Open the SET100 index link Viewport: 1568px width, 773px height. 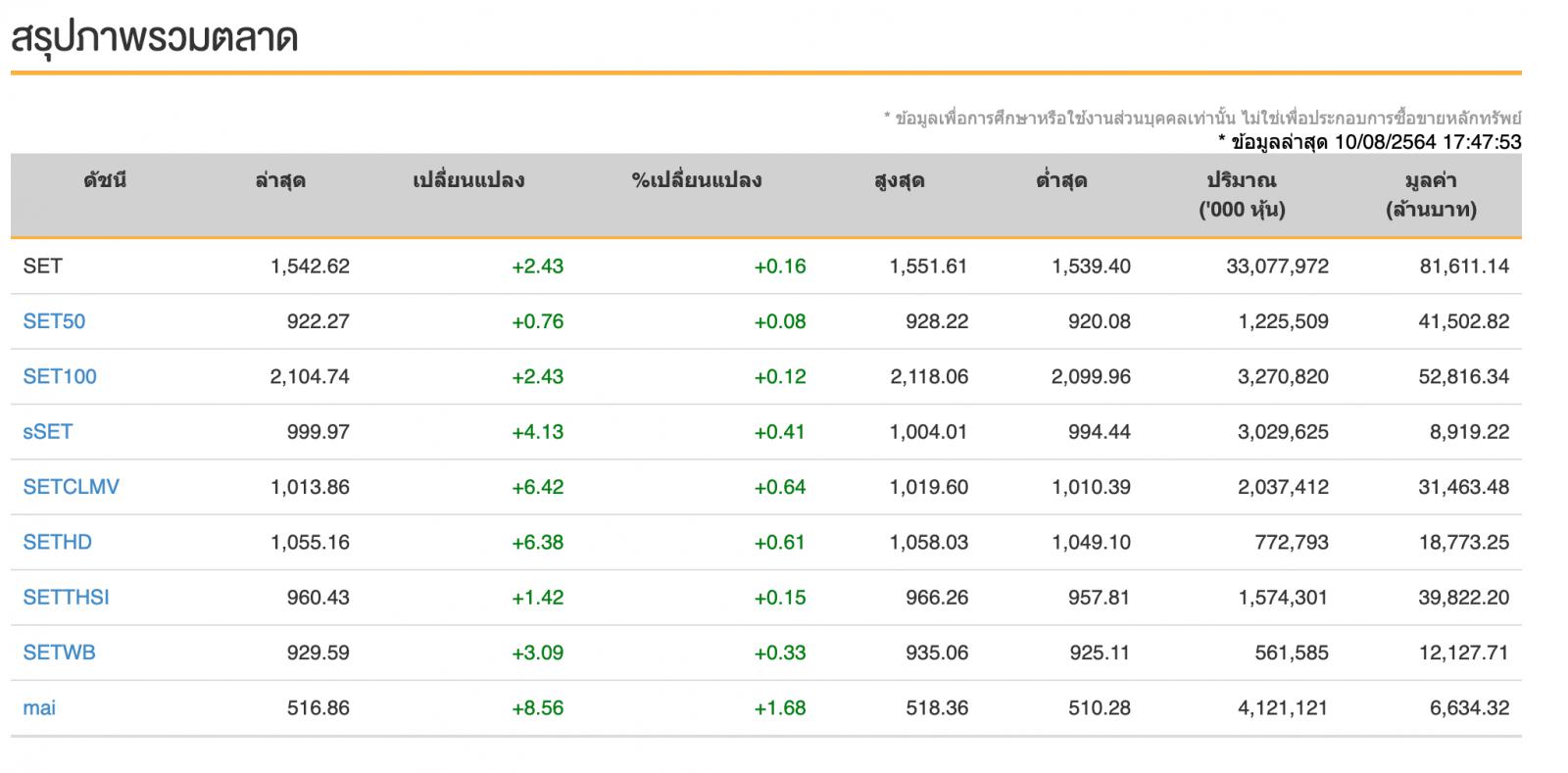60,376
